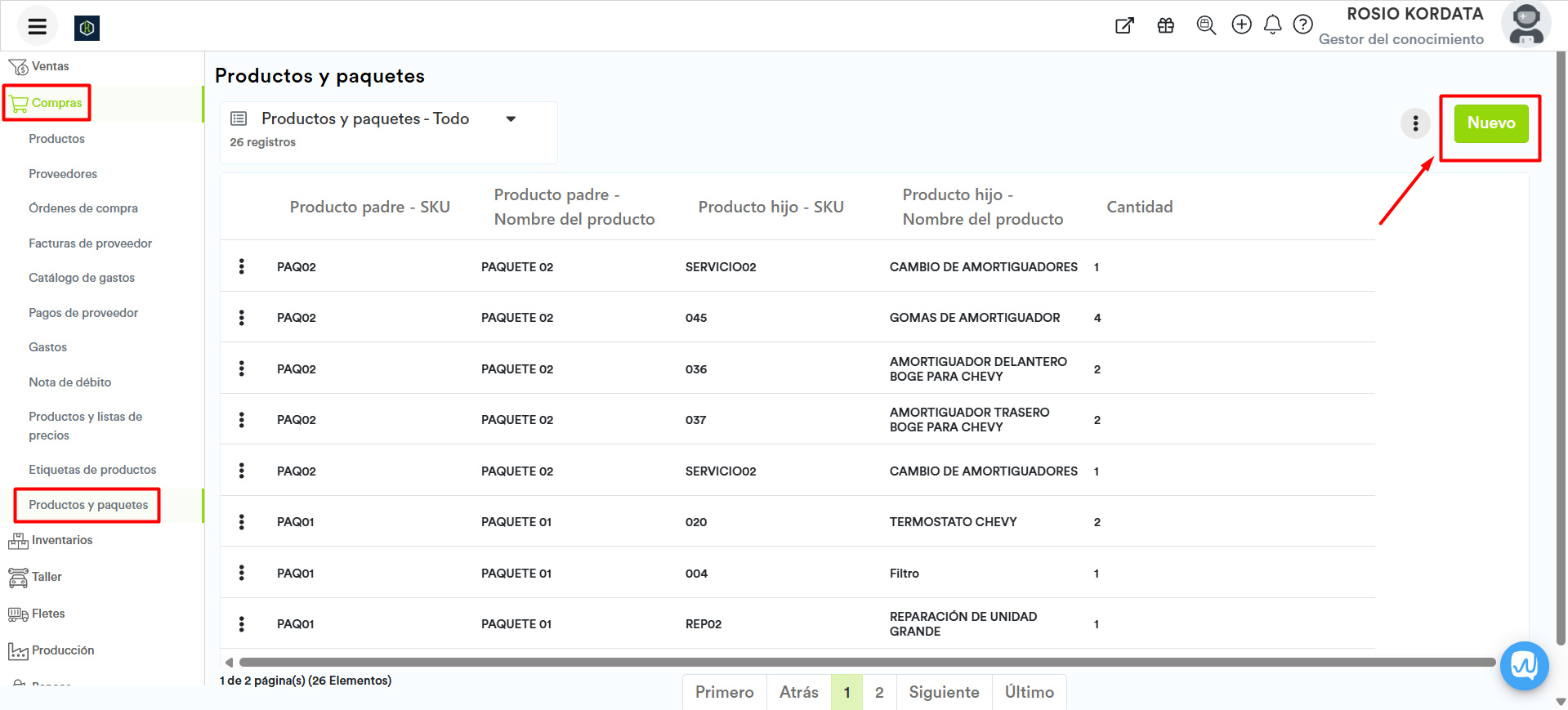Go to the Siguiente page

944,692
